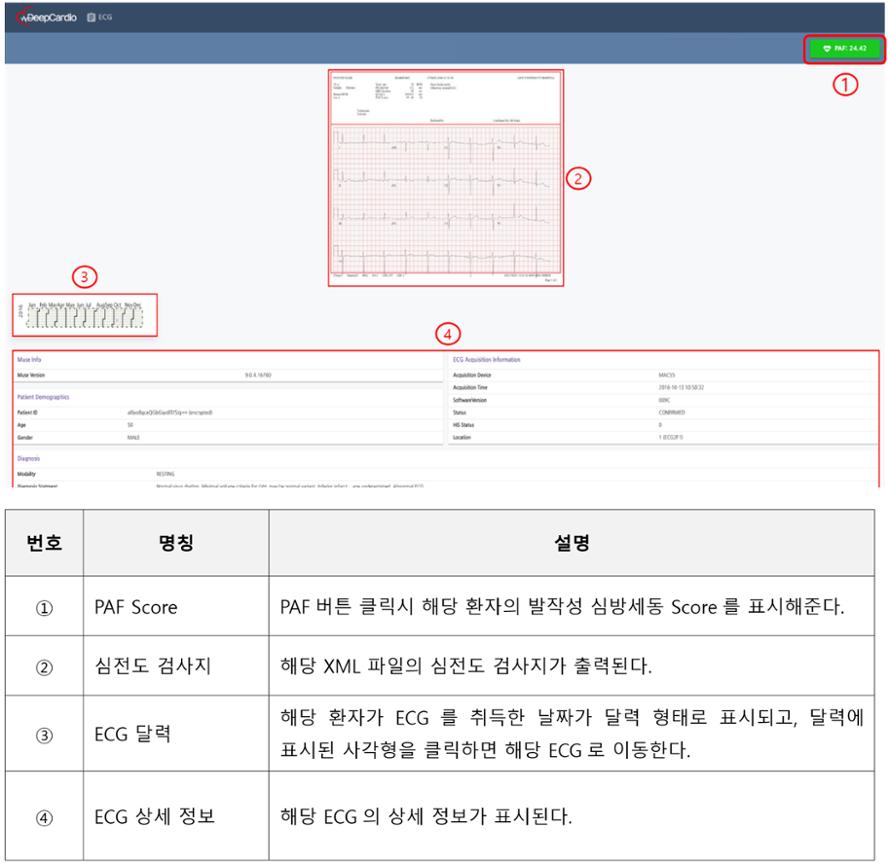Click the Muse Version number value
Image resolution: width=889 pixels, height=863 pixels.
261,373
